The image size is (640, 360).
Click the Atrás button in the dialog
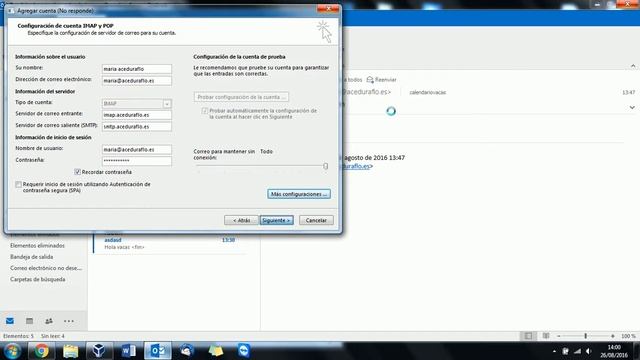(241, 220)
